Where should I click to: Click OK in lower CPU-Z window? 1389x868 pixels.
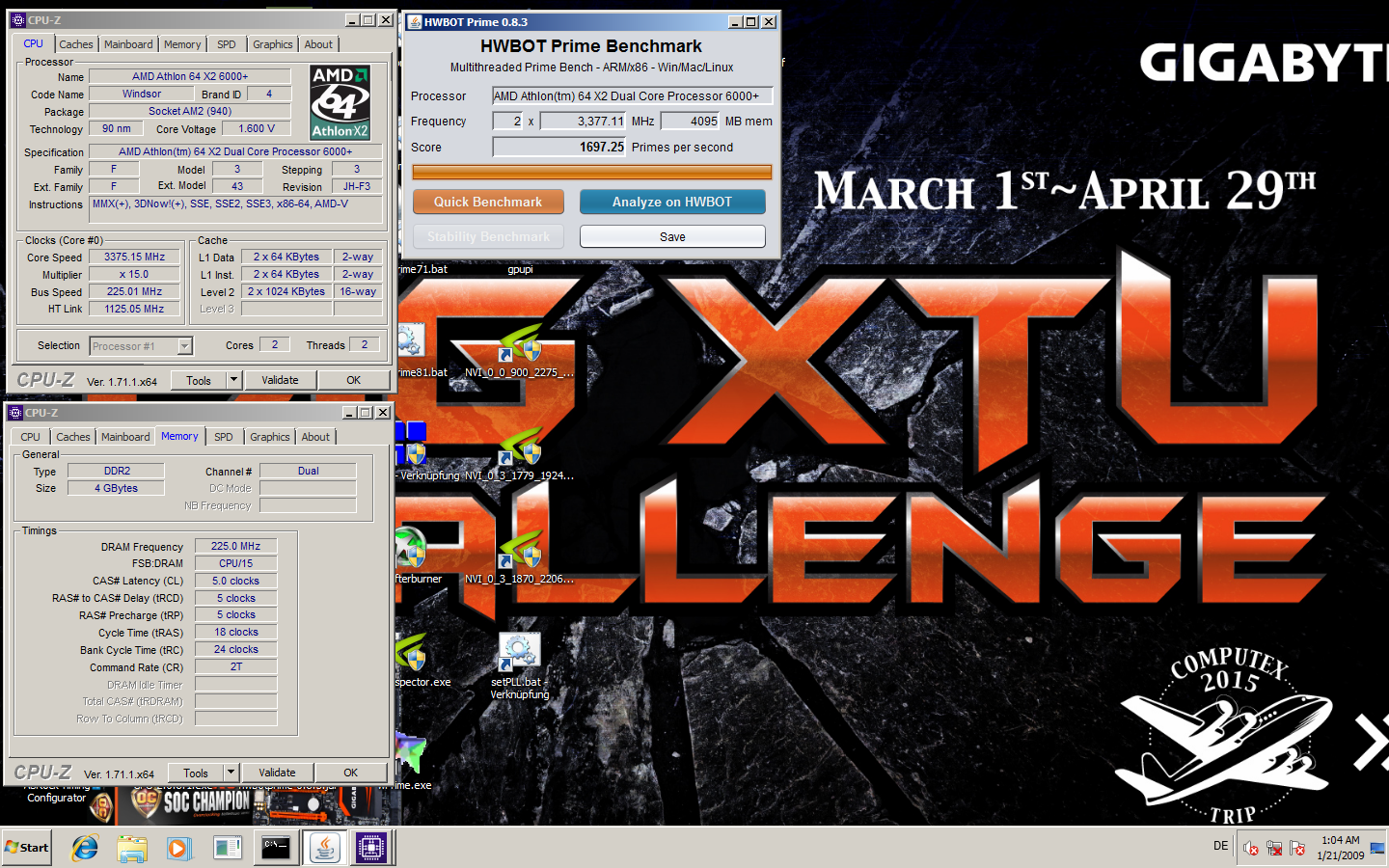tap(350, 773)
